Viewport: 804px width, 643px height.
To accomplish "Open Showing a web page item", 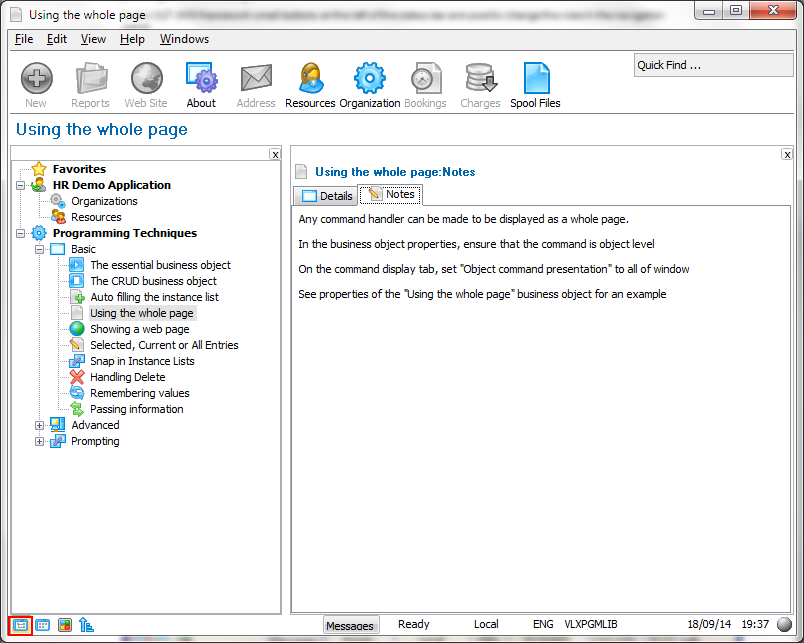I will (139, 329).
